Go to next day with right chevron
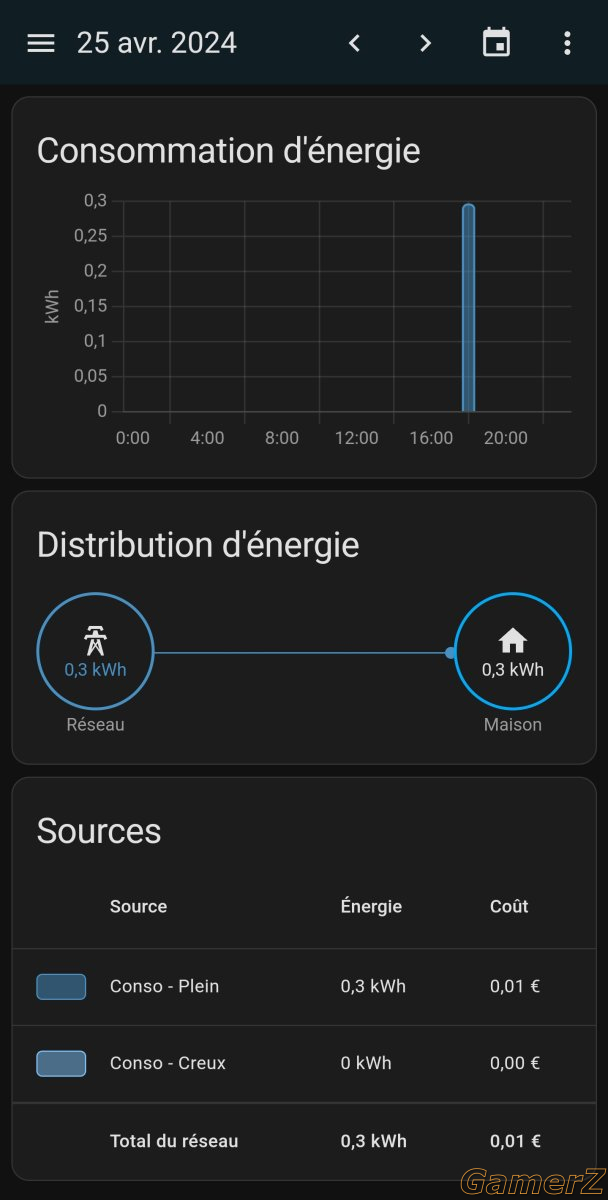 (x=425, y=43)
